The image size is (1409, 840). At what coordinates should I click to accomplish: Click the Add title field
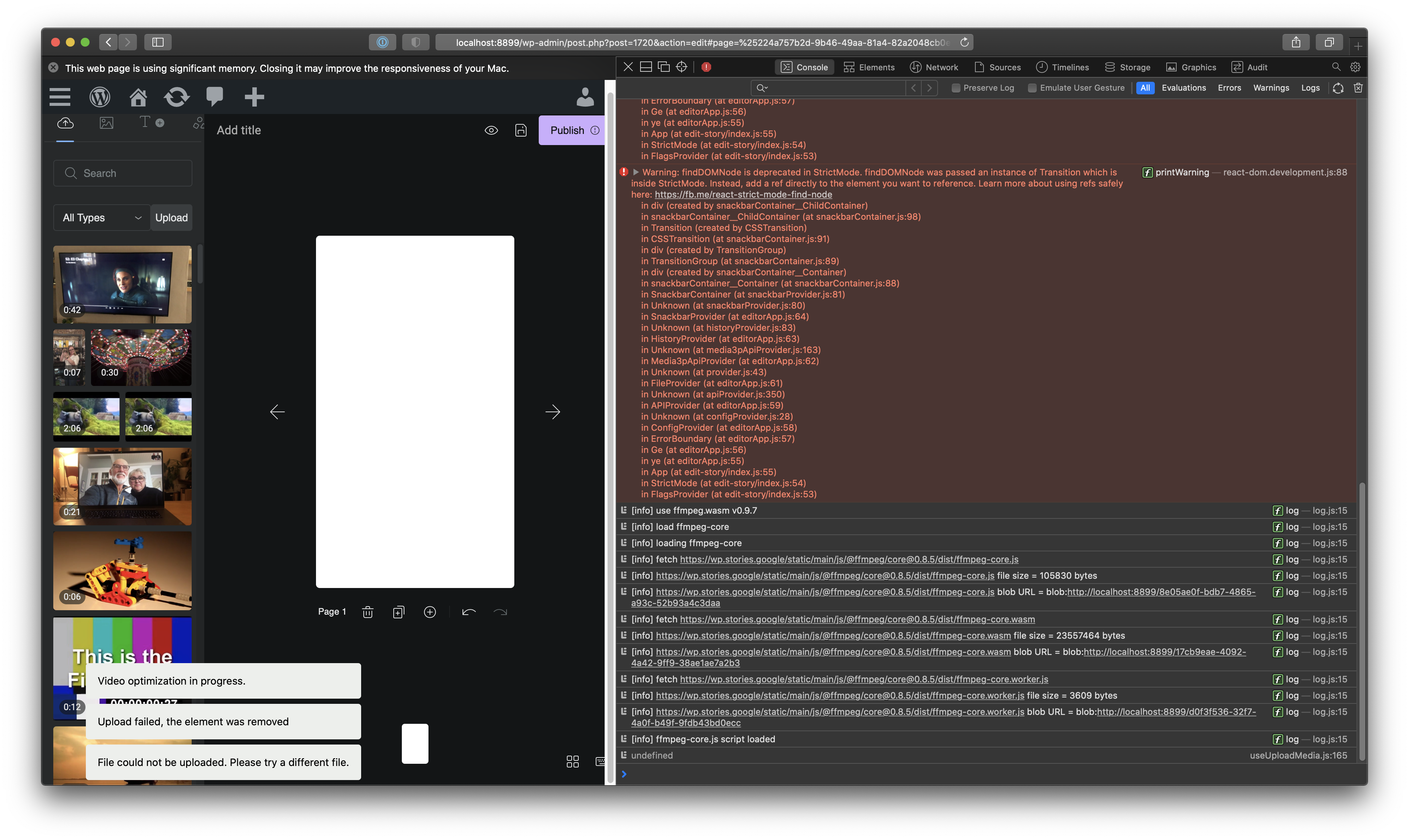tap(239, 130)
